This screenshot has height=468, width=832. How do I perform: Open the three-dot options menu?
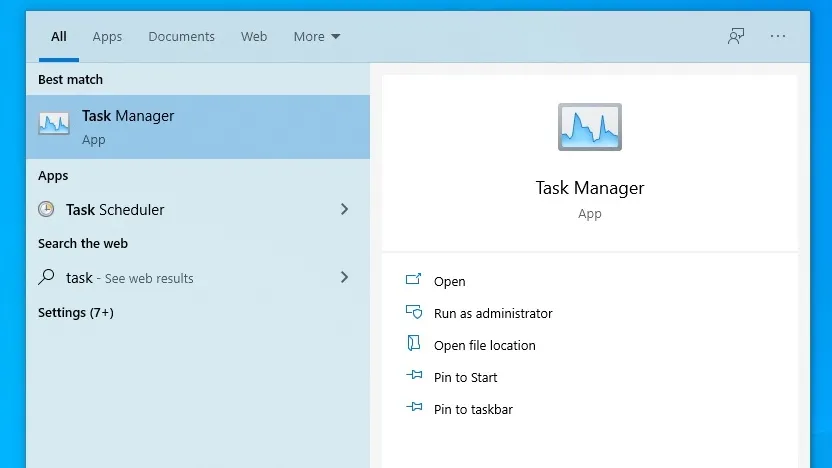(x=778, y=36)
